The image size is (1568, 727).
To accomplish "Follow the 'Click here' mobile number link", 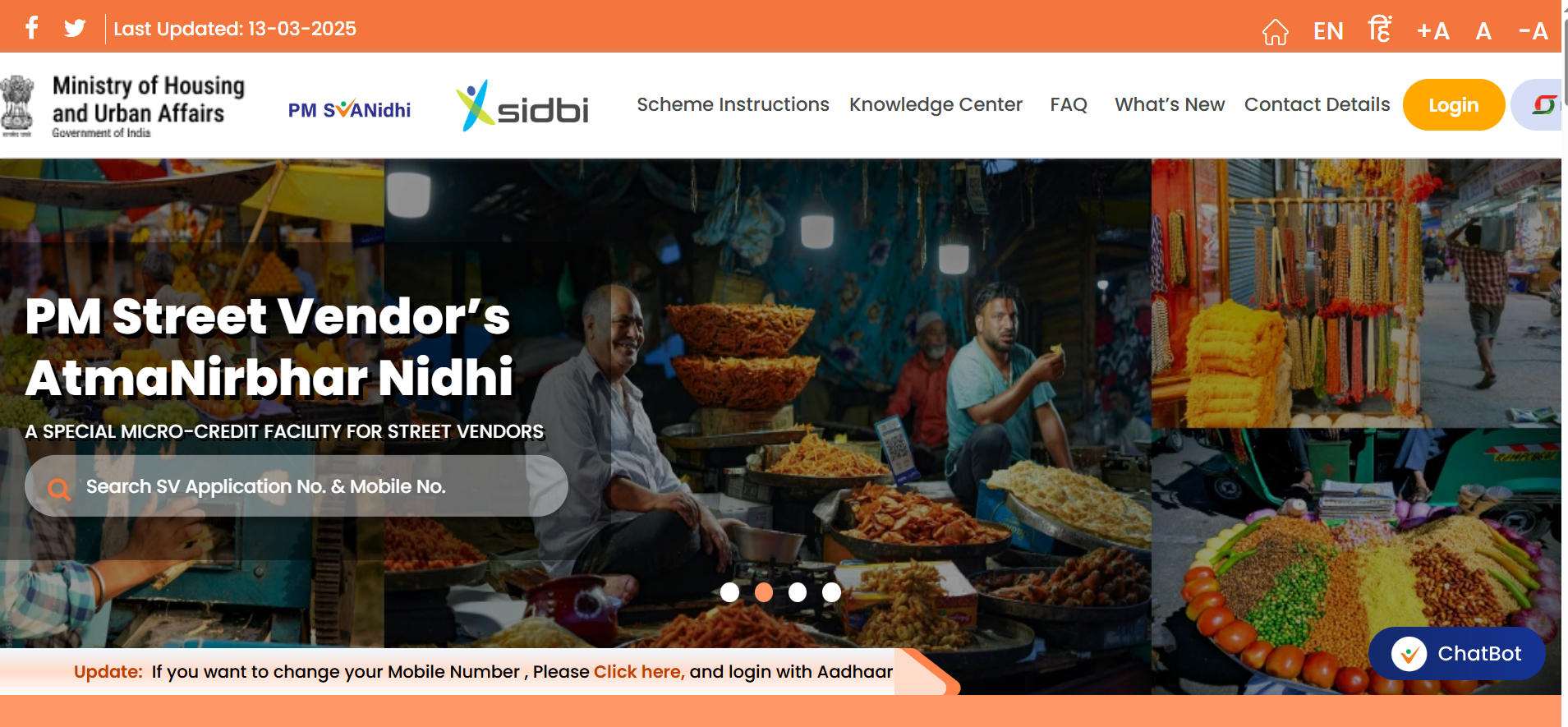I will 638,671.
